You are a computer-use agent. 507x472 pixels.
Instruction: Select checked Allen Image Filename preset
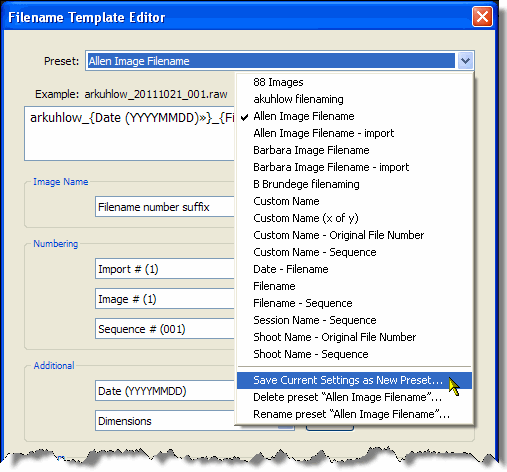click(x=354, y=116)
